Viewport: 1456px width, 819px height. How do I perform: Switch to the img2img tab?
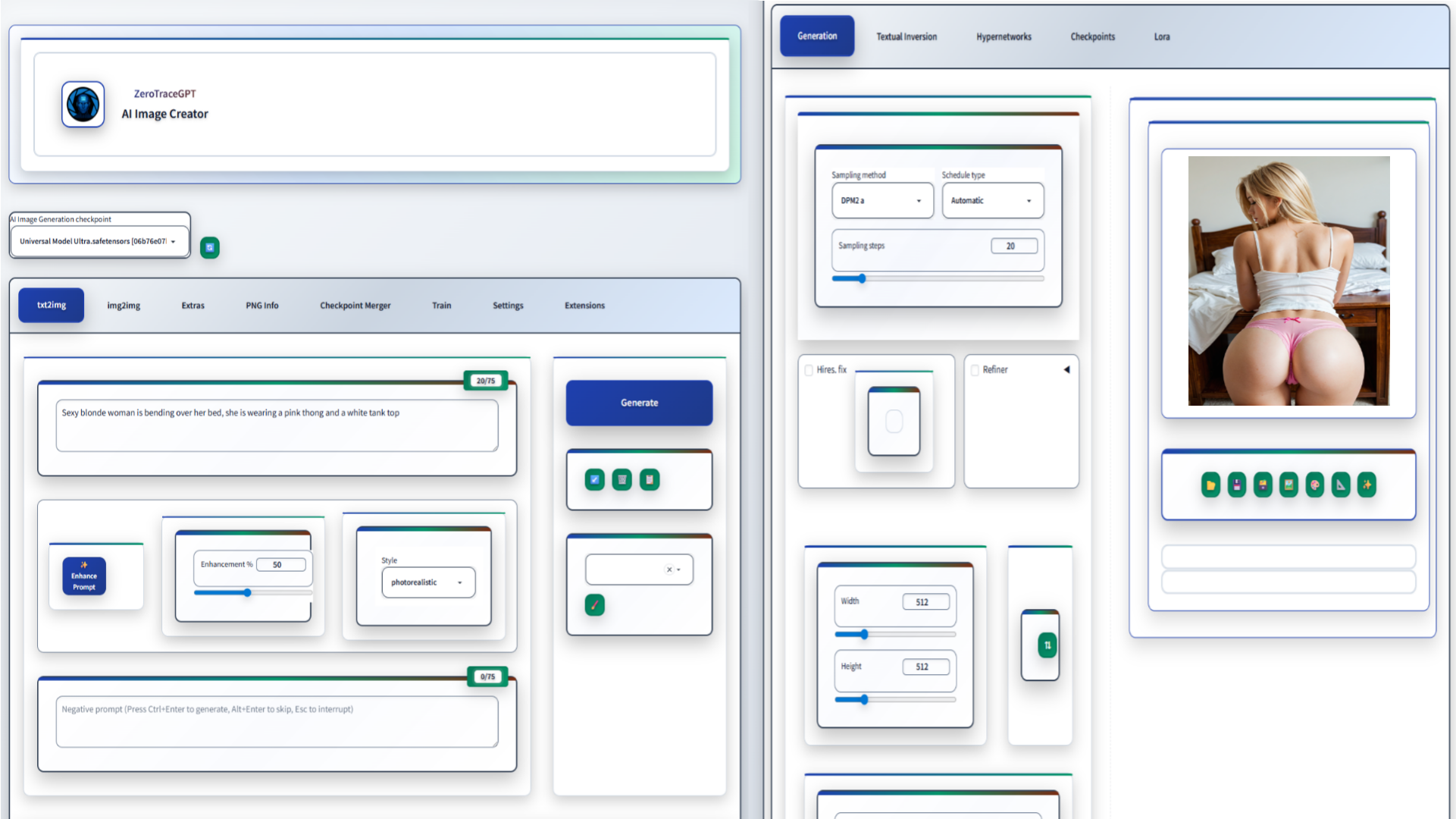(124, 306)
